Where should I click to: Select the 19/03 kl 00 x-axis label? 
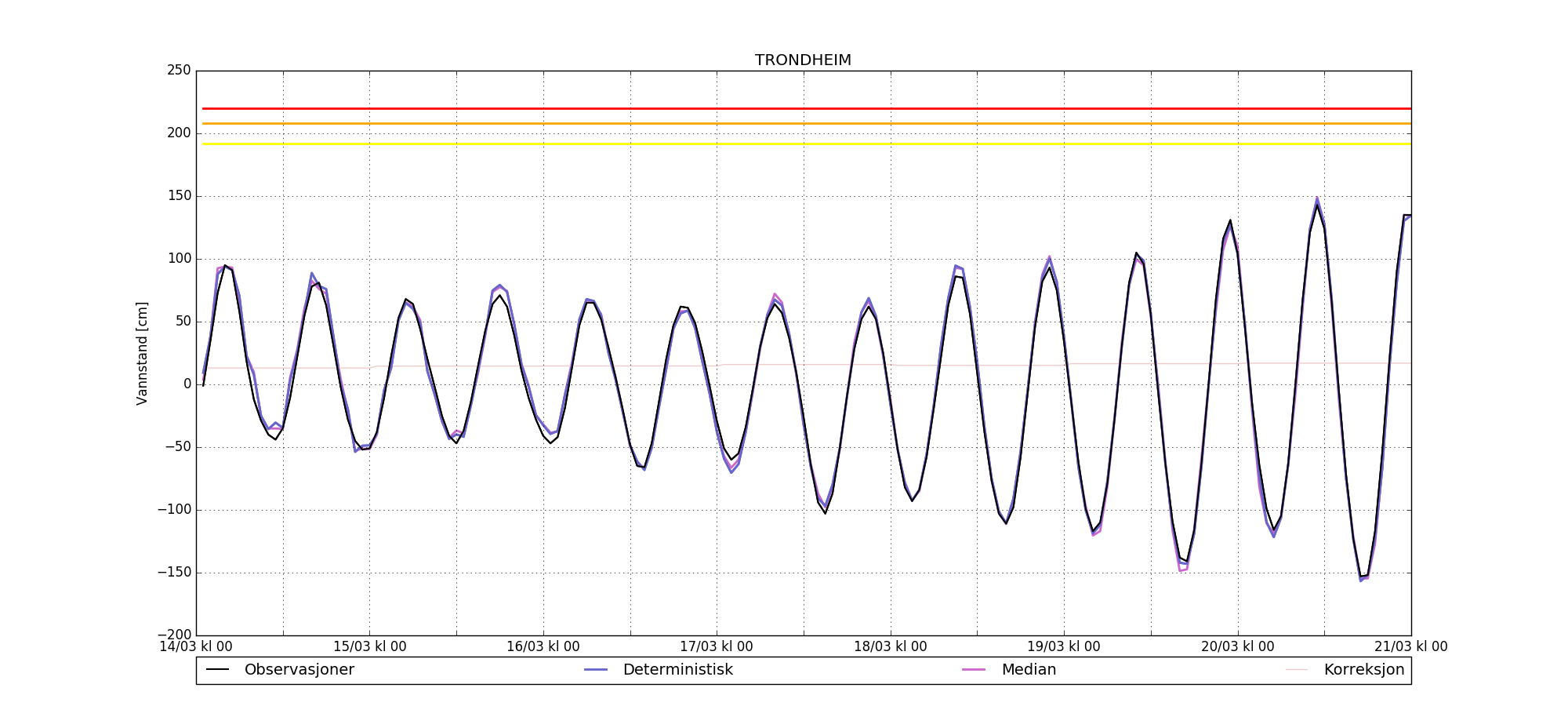(1063, 647)
